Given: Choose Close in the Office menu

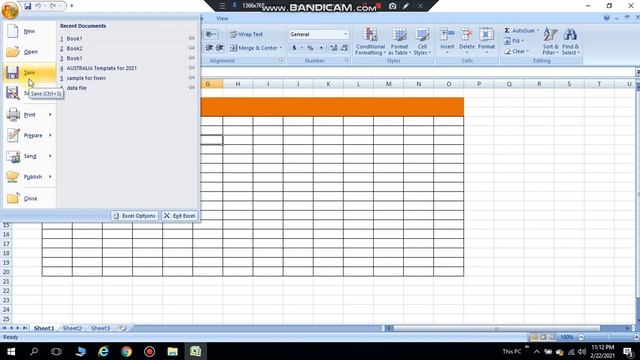Looking at the screenshot, I should click(x=29, y=198).
